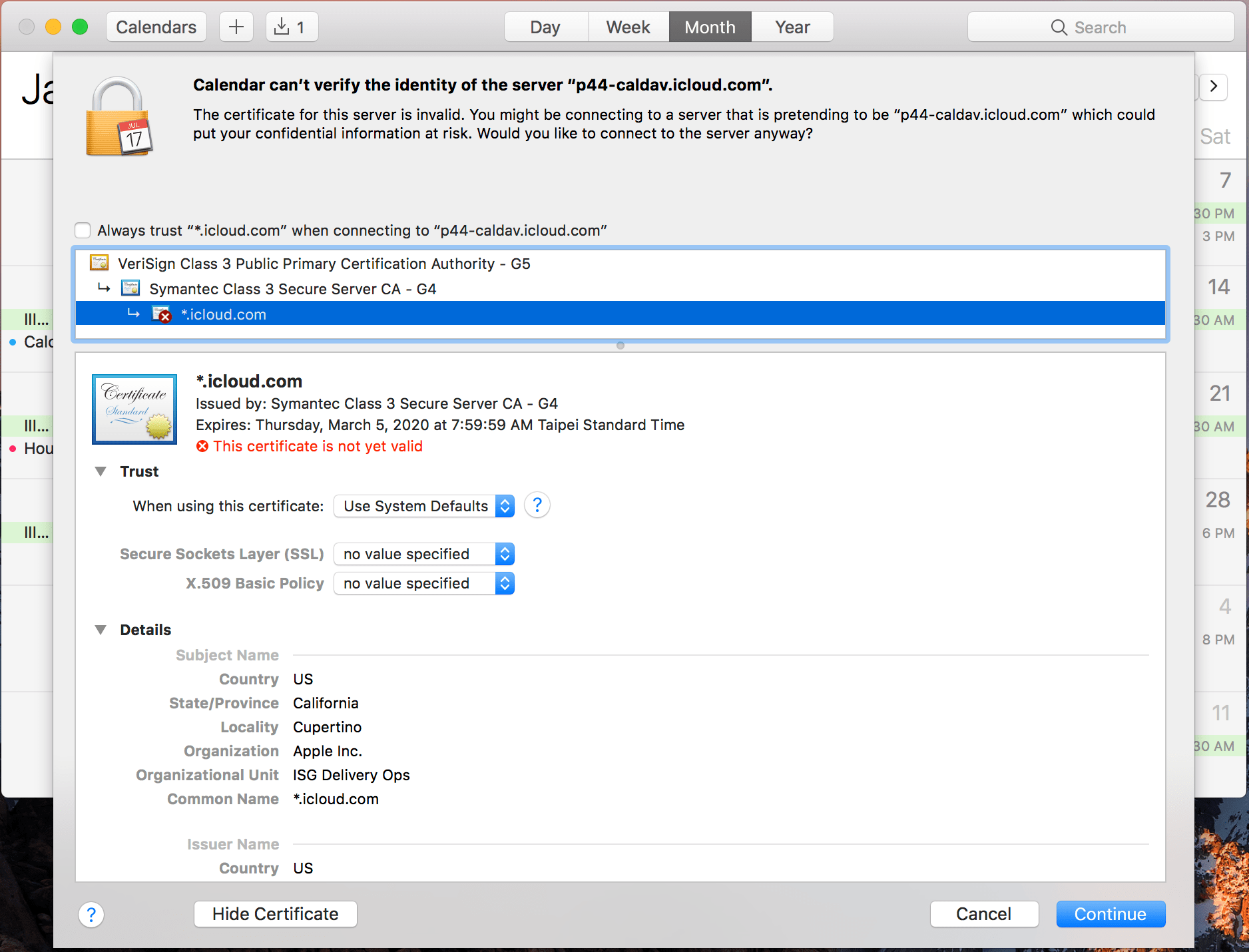The width and height of the screenshot is (1249, 952).
Task: Click the certificate thumbnail beside *.icloud.com details
Action: (134, 409)
